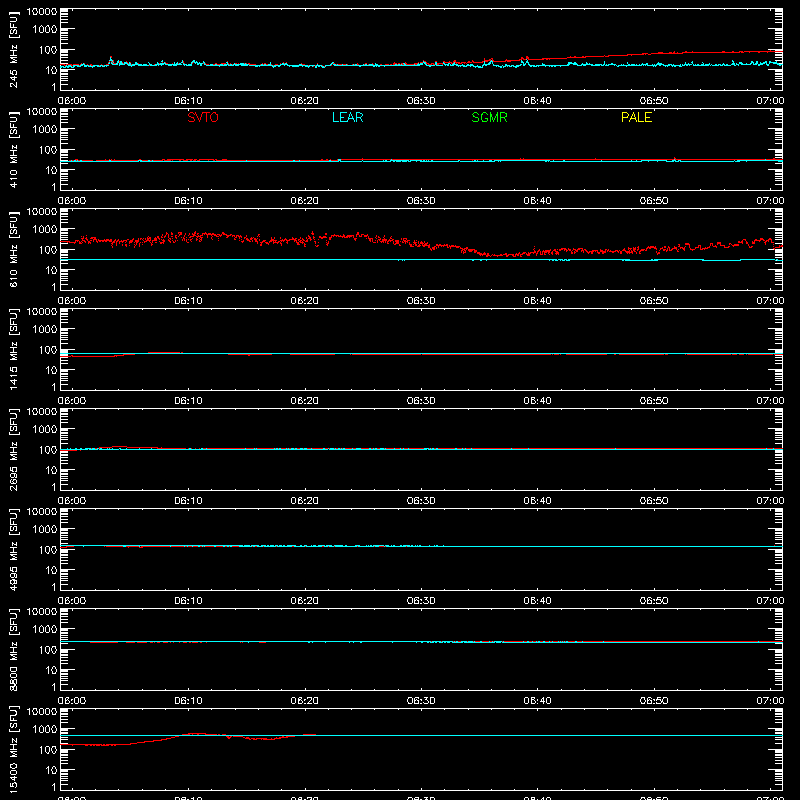Click the 100 y-axis label of 1415 MHz plot

click(47, 350)
